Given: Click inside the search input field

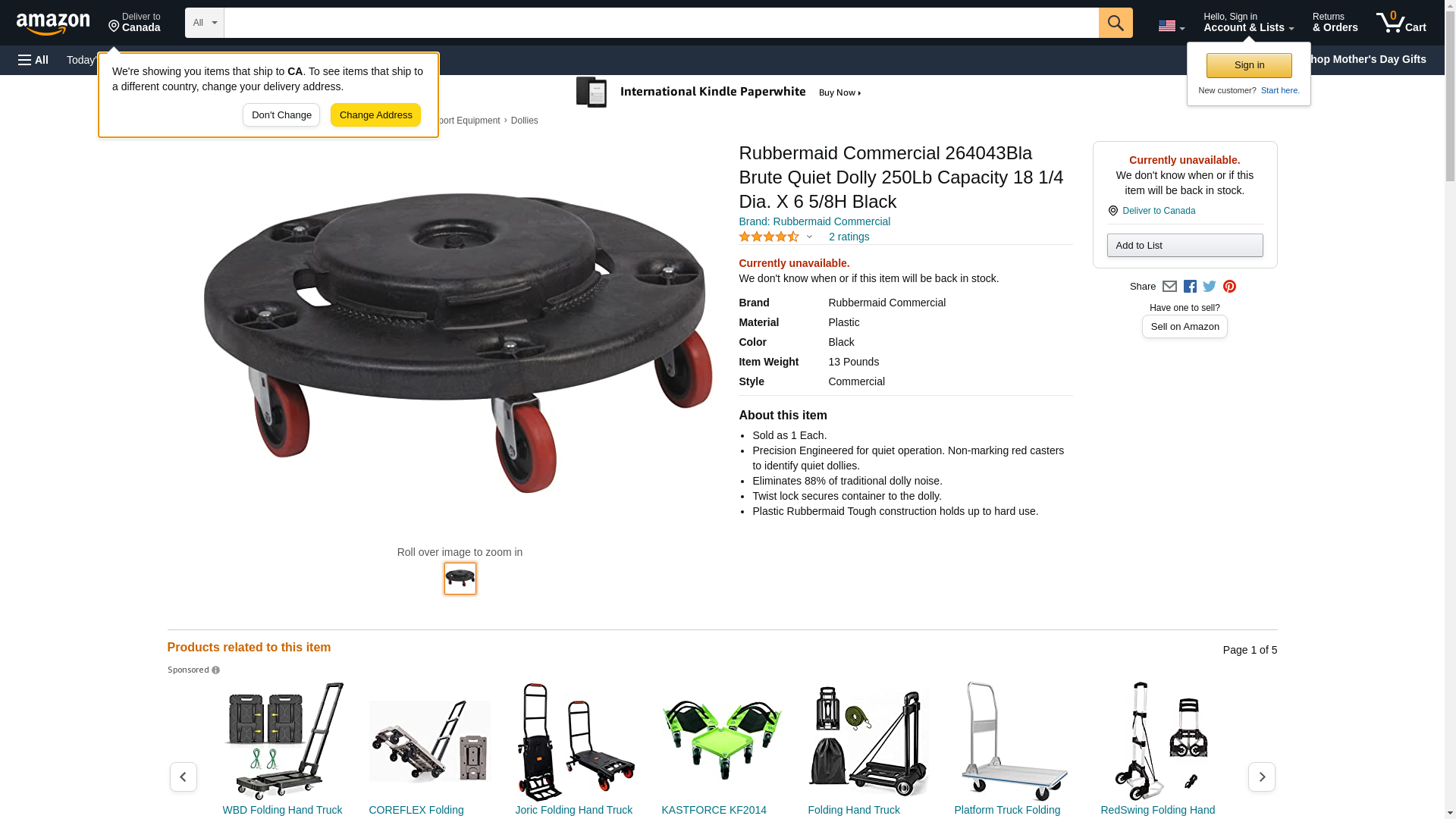Looking at the screenshot, I should coord(661,23).
